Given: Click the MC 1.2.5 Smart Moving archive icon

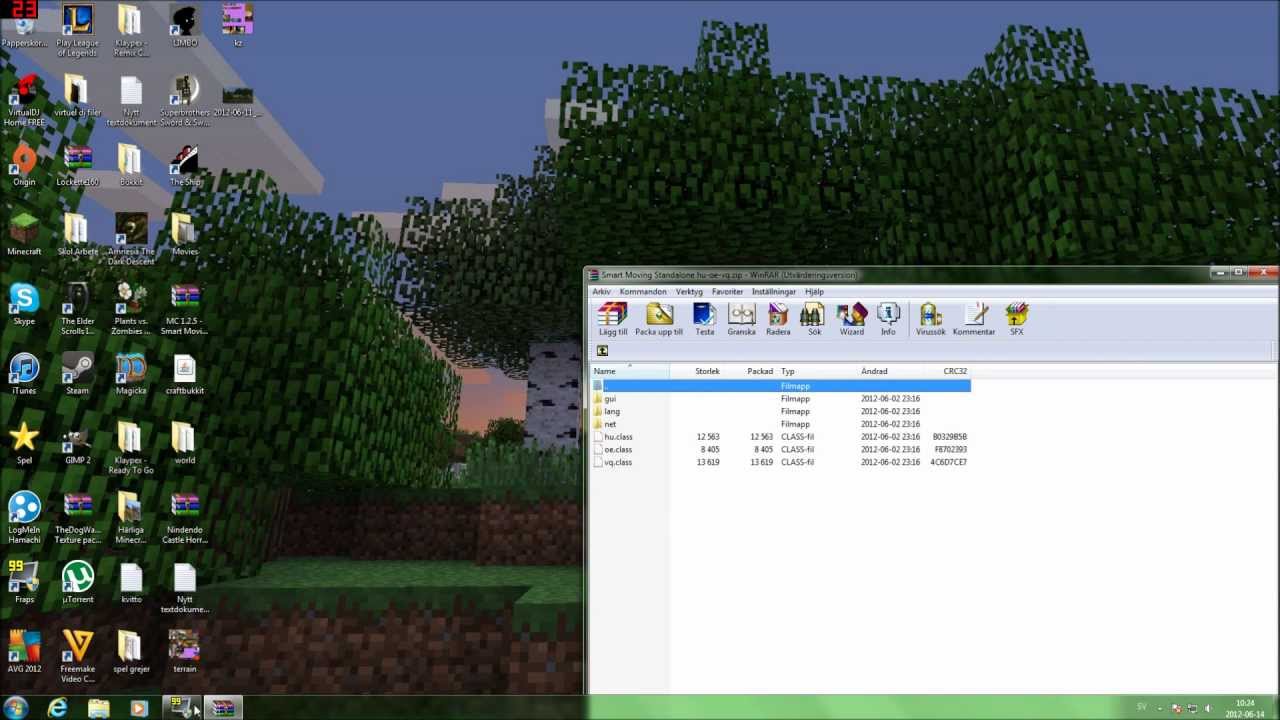Looking at the screenshot, I should click(x=185, y=309).
